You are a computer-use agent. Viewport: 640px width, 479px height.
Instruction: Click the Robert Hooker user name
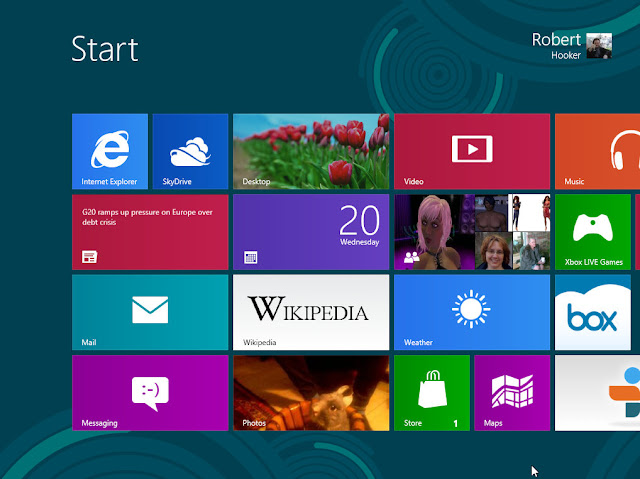[x=556, y=46]
